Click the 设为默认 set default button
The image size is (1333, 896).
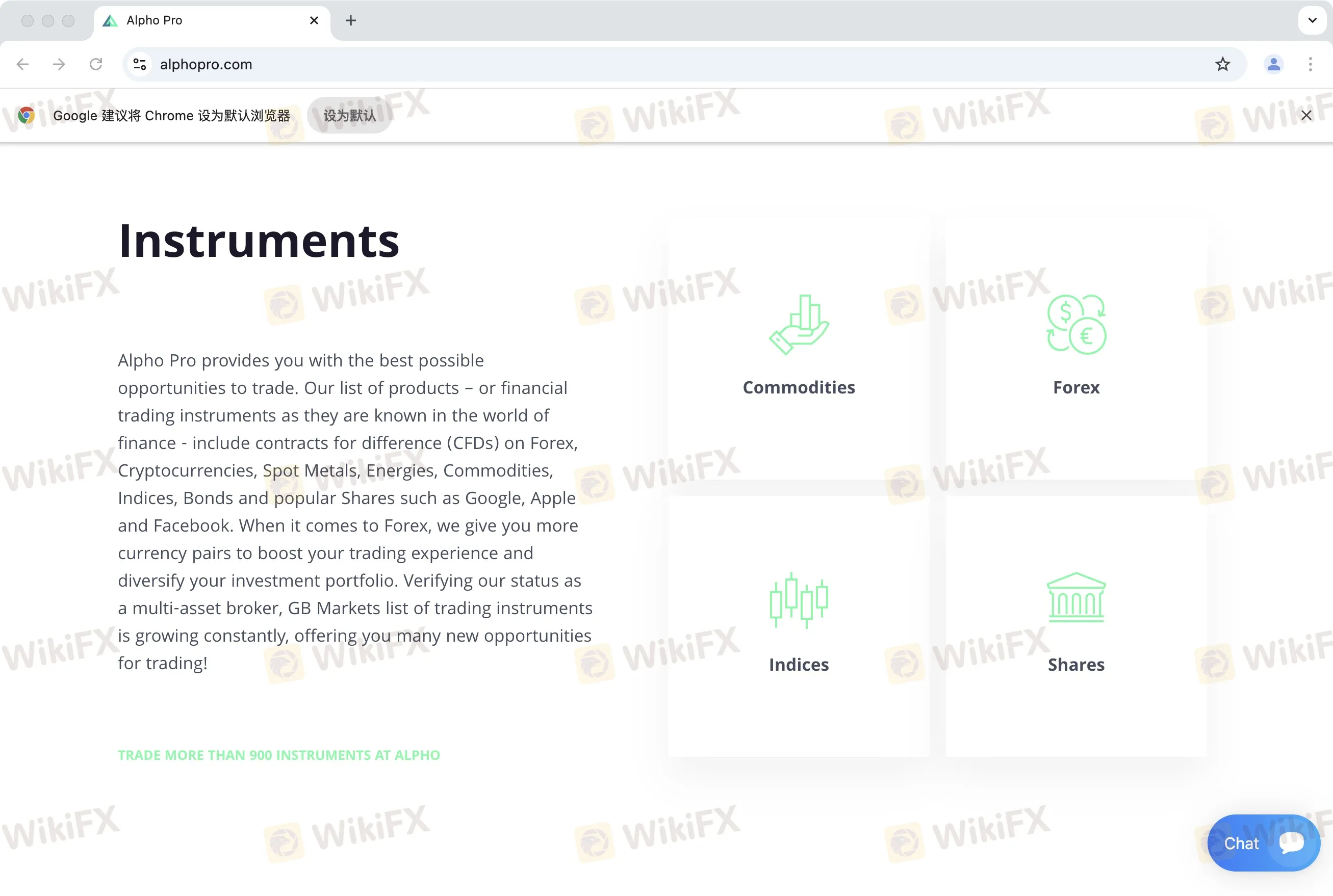coord(350,115)
